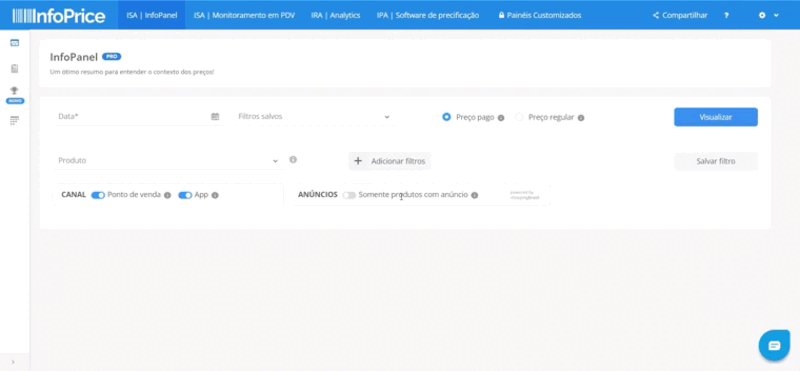Screen dimensions: 800x371
Task: Click info icon next to App
Action: tap(215, 195)
